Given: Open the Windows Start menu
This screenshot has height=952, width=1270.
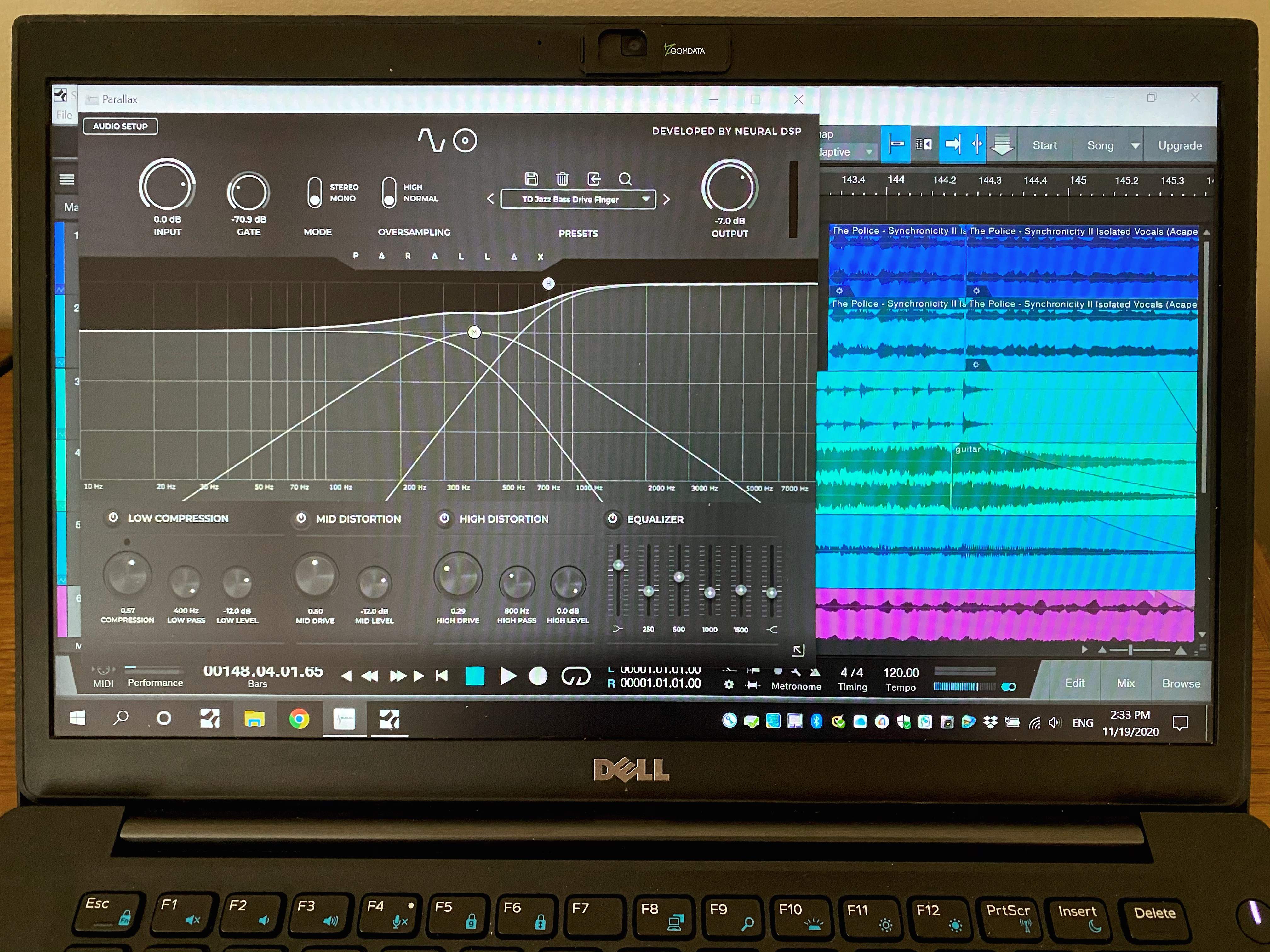Looking at the screenshot, I should 77,718.
